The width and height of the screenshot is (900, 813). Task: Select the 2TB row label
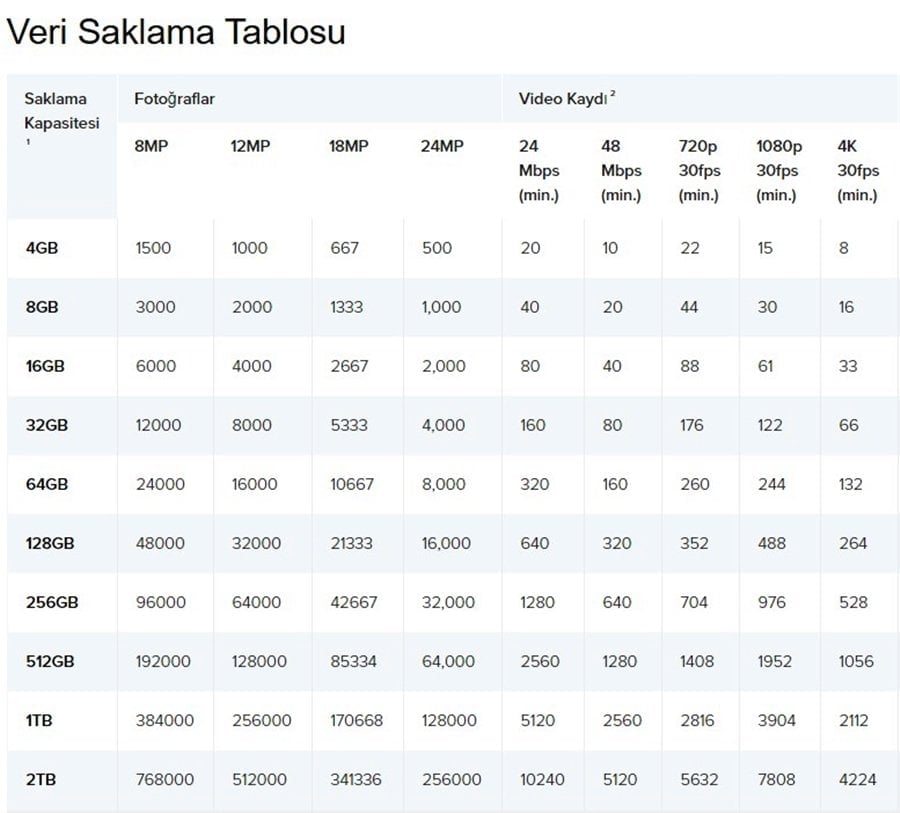41,779
